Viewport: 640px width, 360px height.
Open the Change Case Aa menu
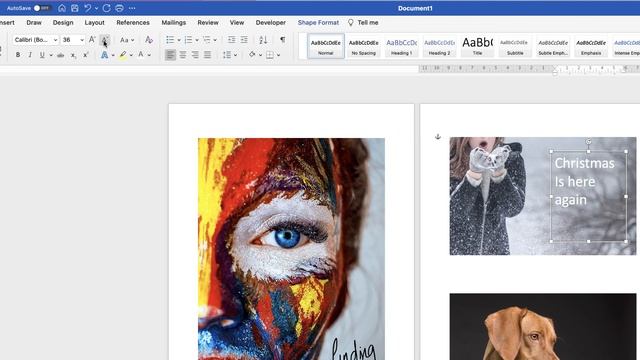[127, 40]
